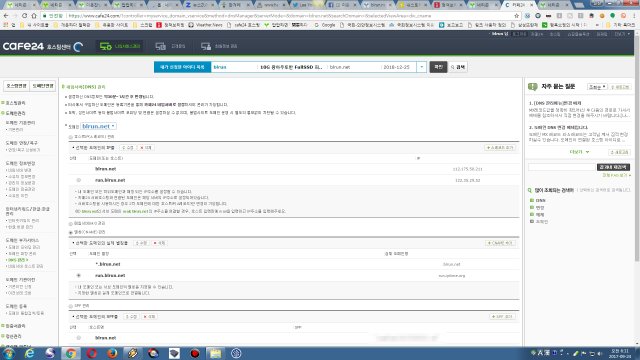Open Firefox from the Windows taskbar
Screen dimensions: 640x360
coord(112,353)
